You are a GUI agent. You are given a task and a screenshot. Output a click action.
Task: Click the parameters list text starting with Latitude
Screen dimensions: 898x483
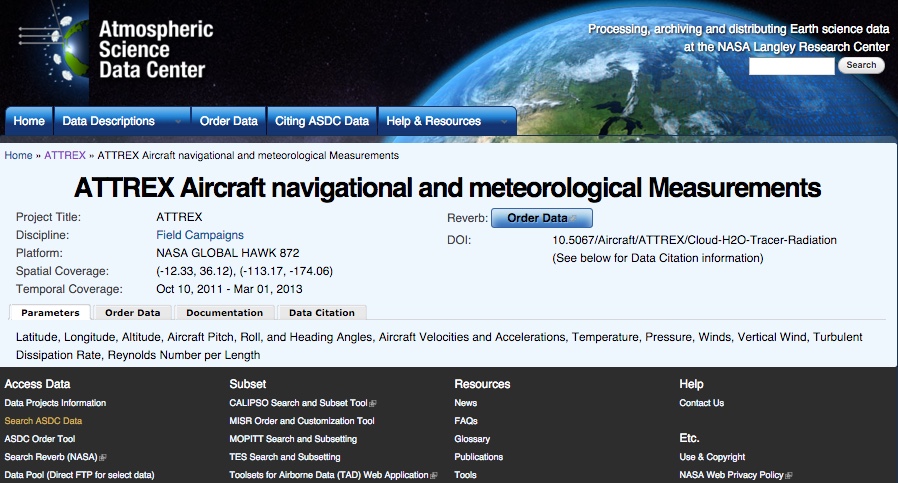pos(439,346)
